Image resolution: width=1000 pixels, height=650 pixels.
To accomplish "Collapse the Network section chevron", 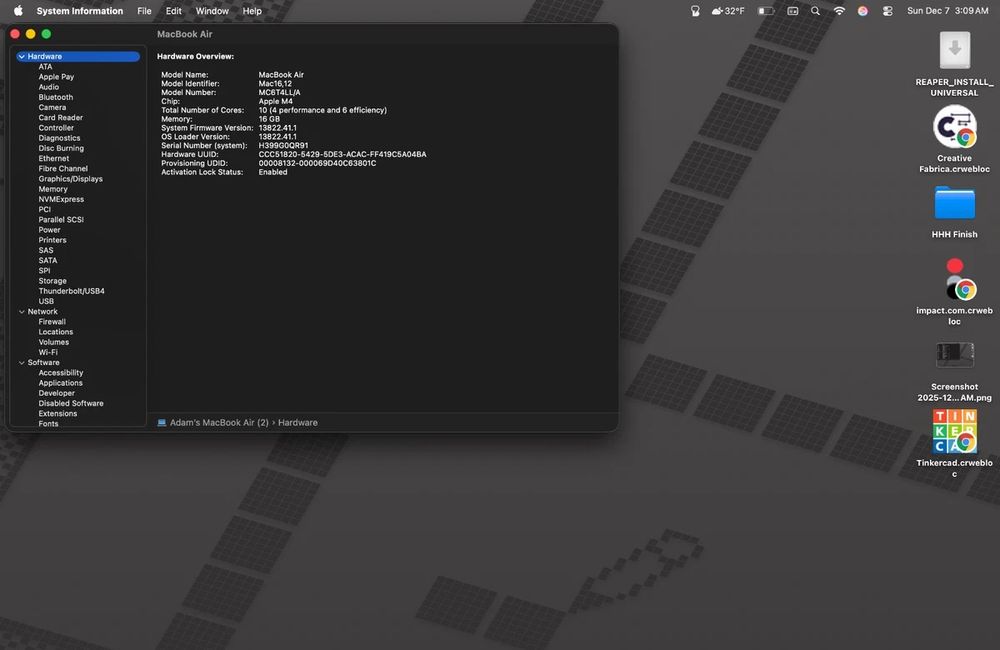I will 22,311.
